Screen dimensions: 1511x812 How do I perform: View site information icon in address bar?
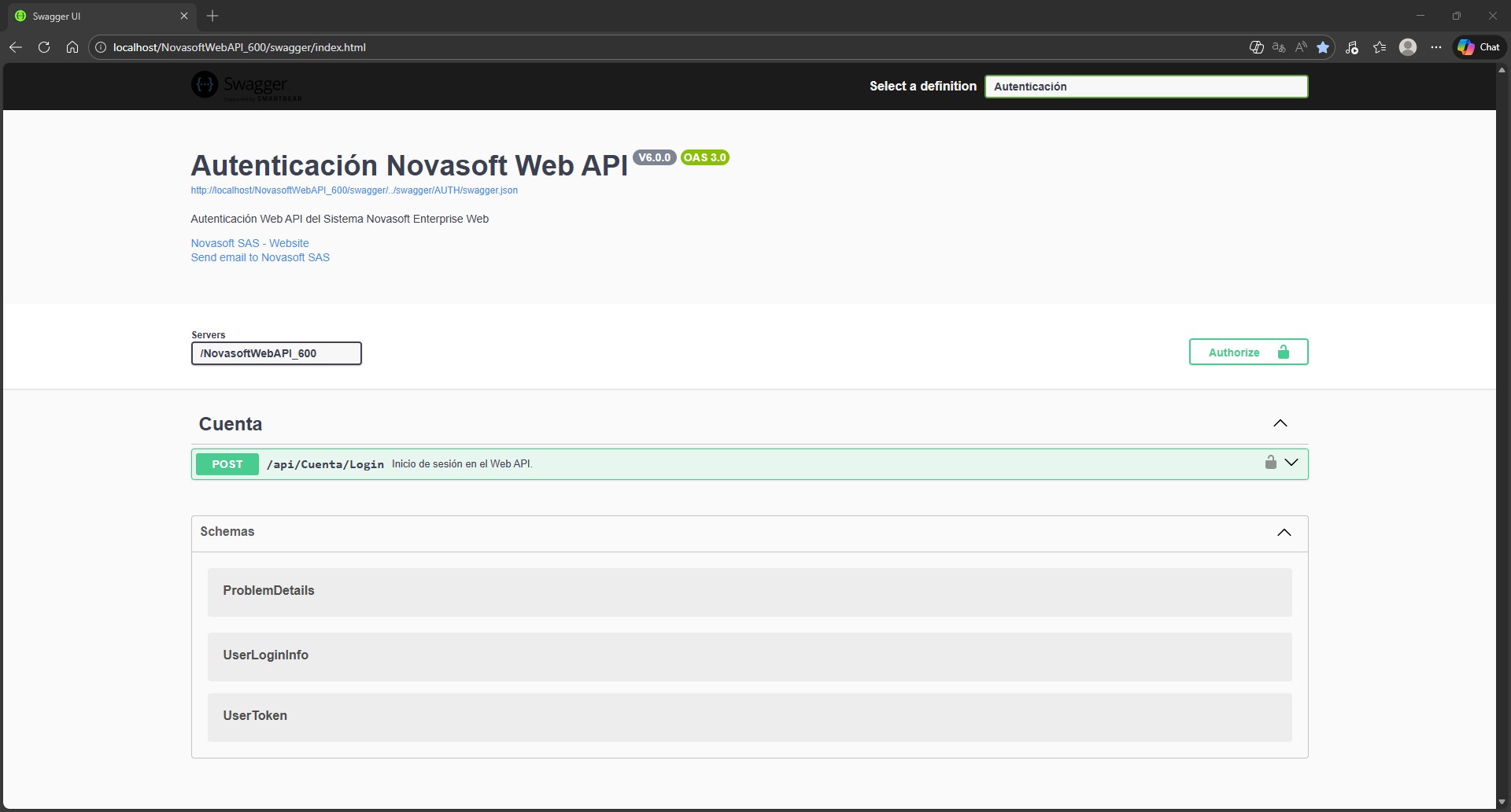click(101, 47)
